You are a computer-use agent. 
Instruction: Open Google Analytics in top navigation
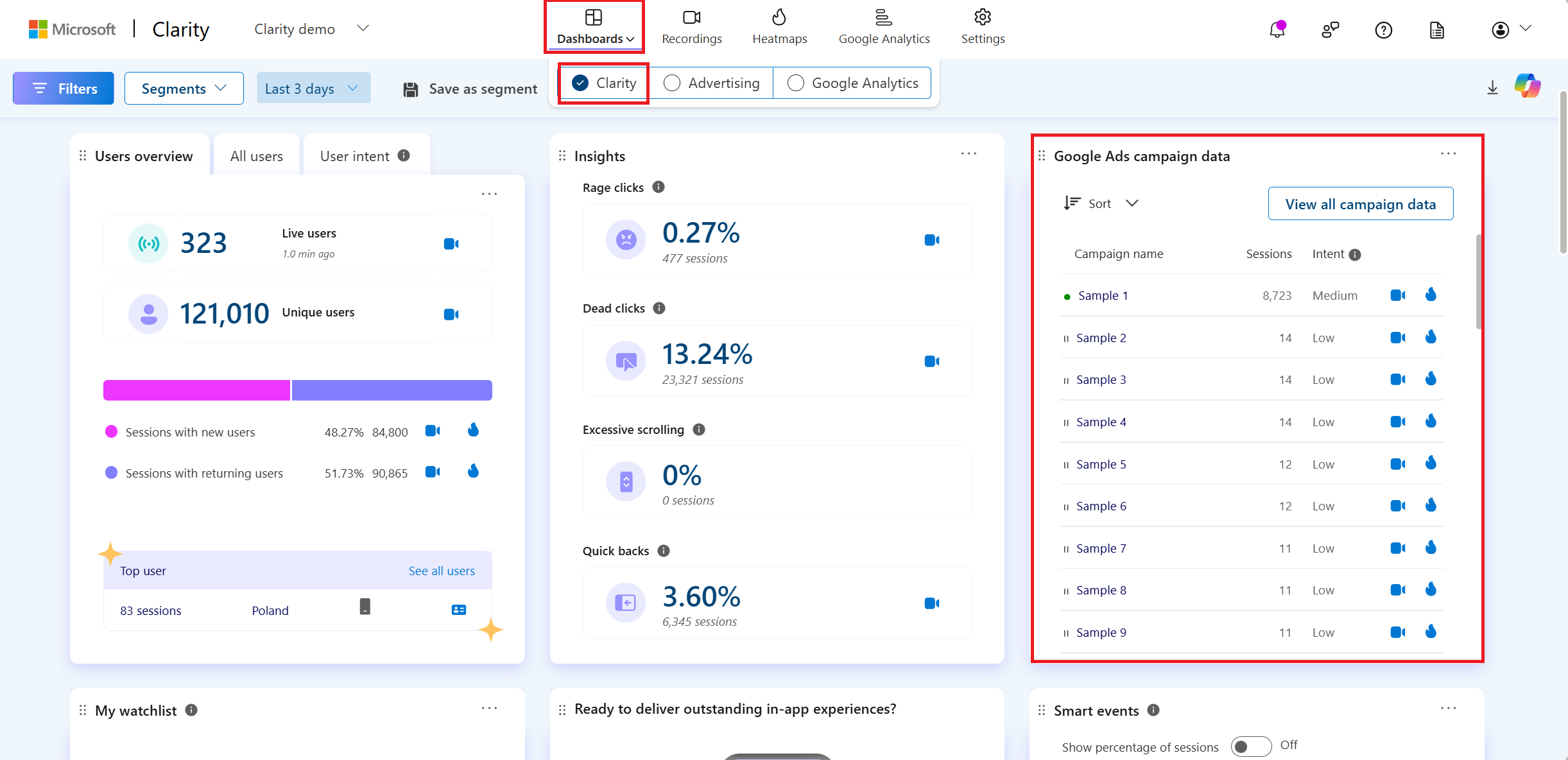tap(884, 28)
